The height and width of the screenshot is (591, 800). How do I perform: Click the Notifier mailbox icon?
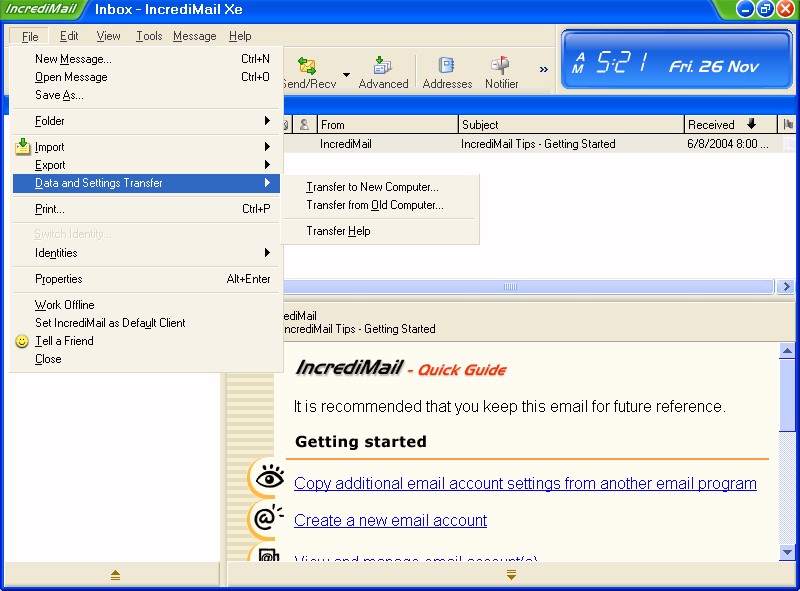pos(501,67)
